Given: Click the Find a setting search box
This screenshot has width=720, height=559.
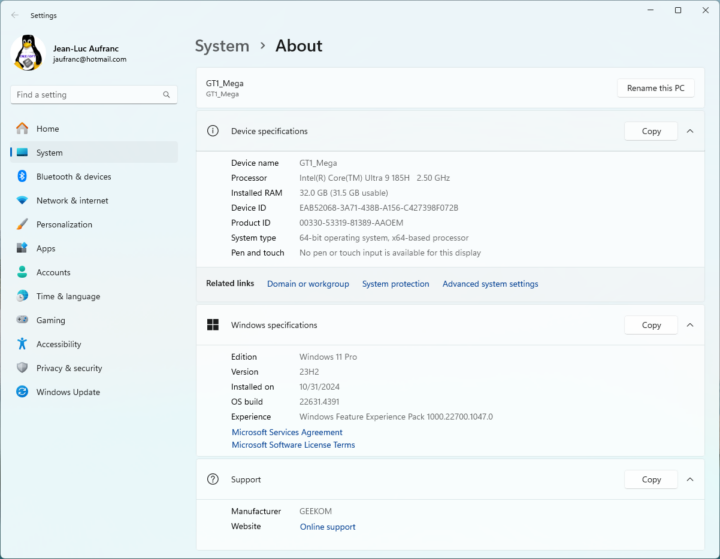Looking at the screenshot, I should click(x=94, y=95).
